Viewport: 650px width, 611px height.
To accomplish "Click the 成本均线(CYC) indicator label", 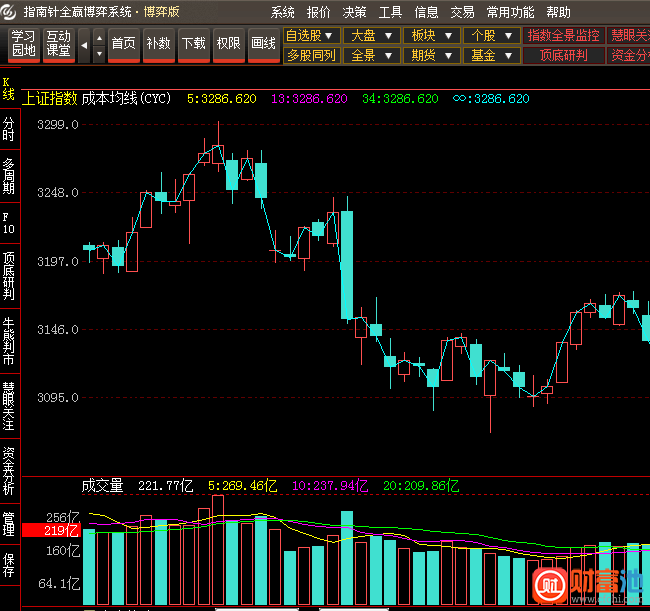I will point(126,99).
